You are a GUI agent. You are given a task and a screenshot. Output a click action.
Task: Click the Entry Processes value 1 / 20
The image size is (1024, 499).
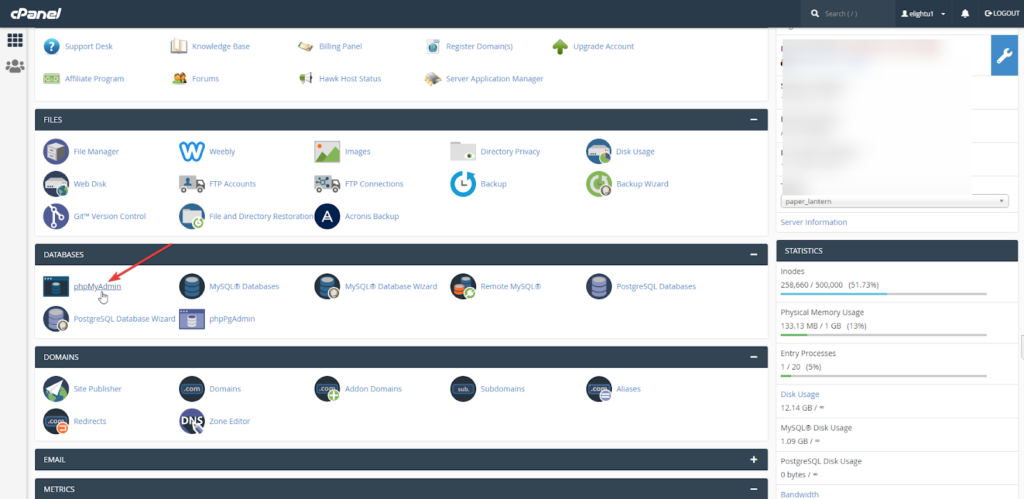pyautogui.click(x=801, y=367)
